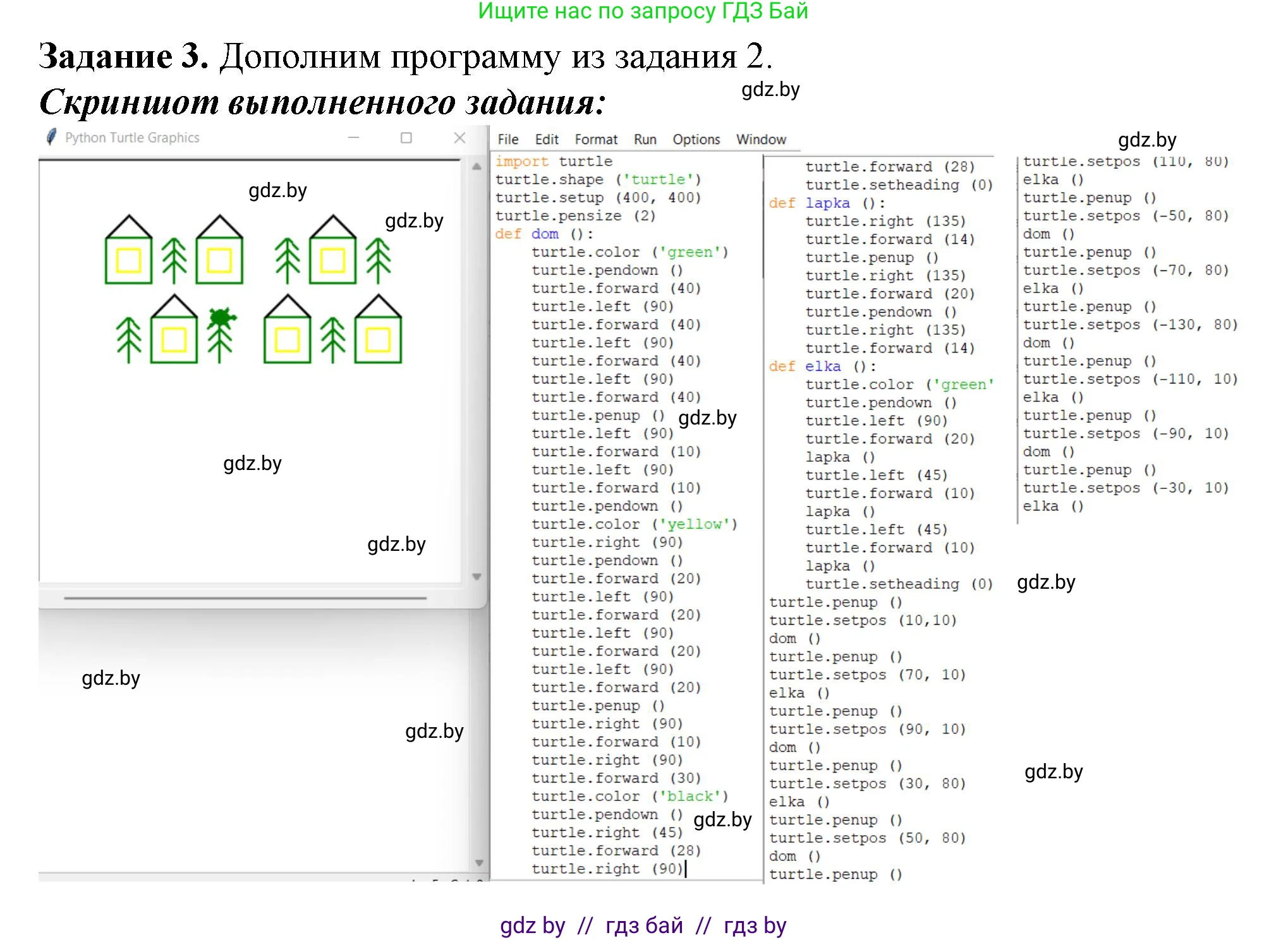The height and width of the screenshot is (940, 1288).
Task: Open the Edit menu
Action: tap(547, 139)
